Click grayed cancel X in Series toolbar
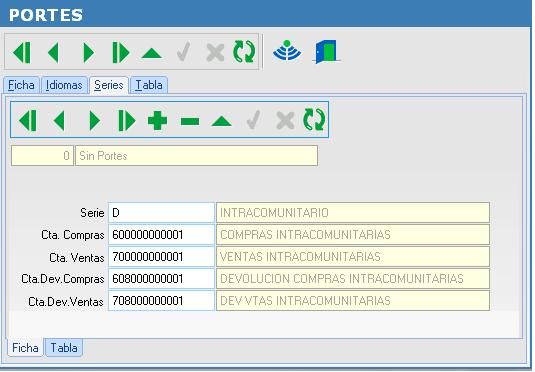 pyautogui.click(x=285, y=120)
